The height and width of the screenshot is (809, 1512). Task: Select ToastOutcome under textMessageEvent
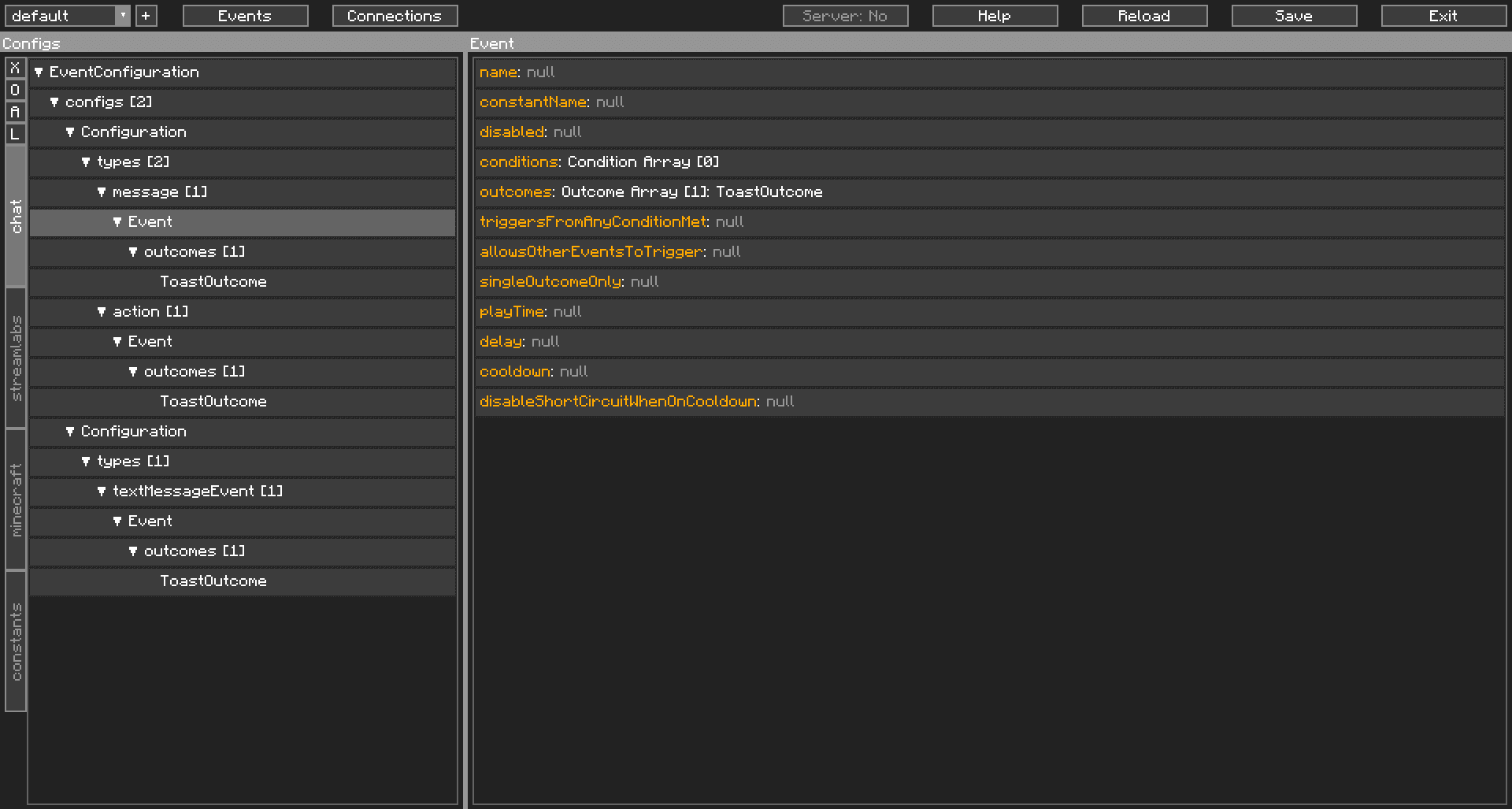[x=243, y=581]
